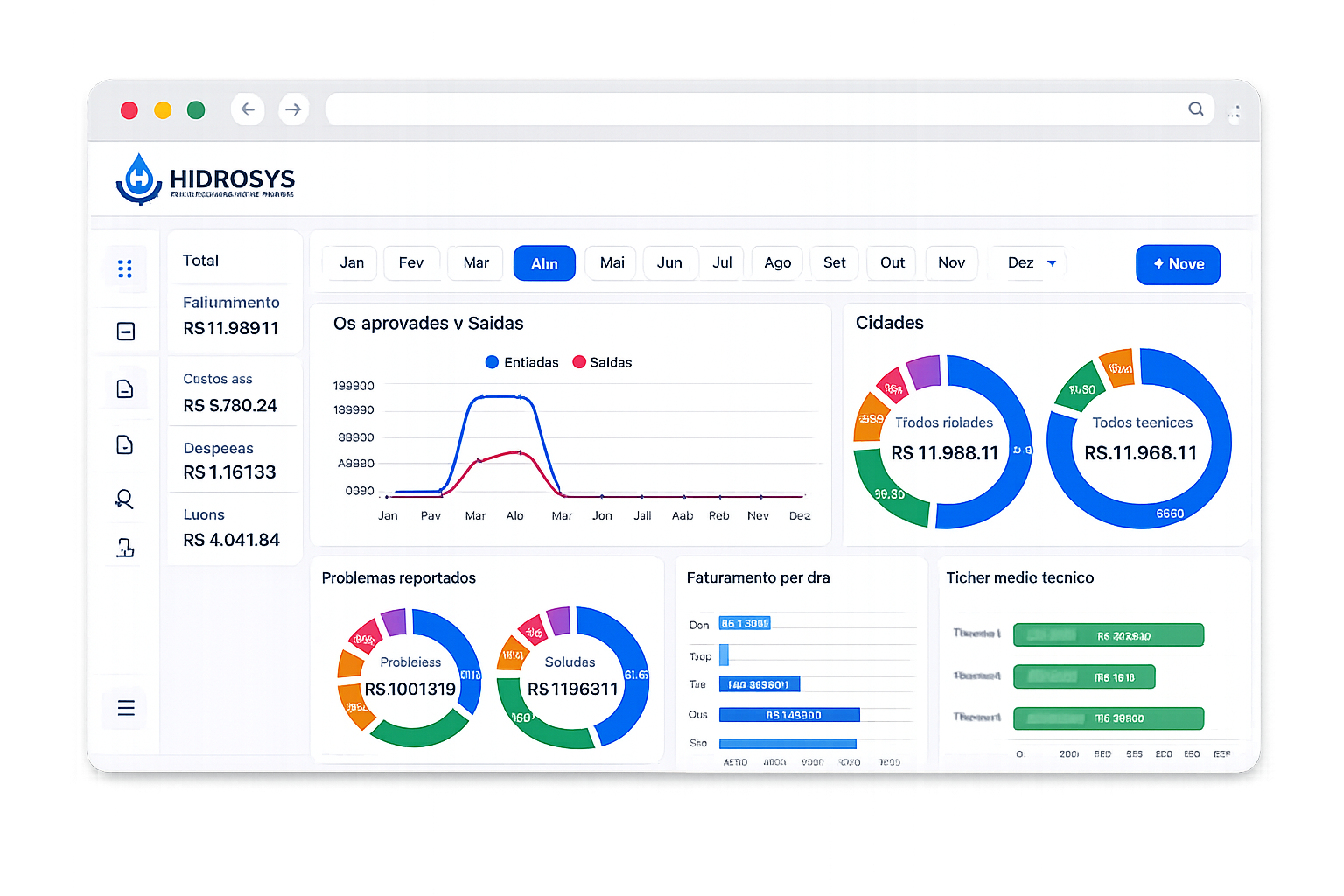1344x896 pixels.
Task: Click the Soludes donut chart center
Action: tap(572, 677)
